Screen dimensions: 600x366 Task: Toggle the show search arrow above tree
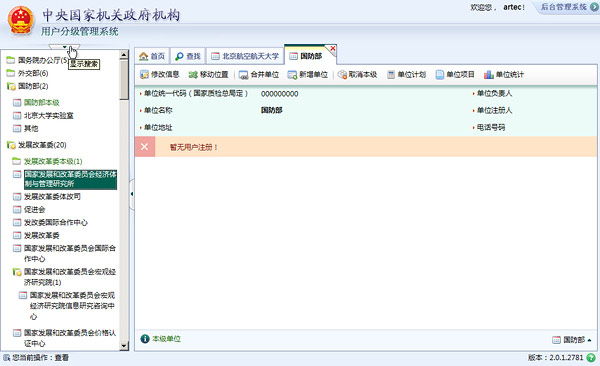pos(64,47)
